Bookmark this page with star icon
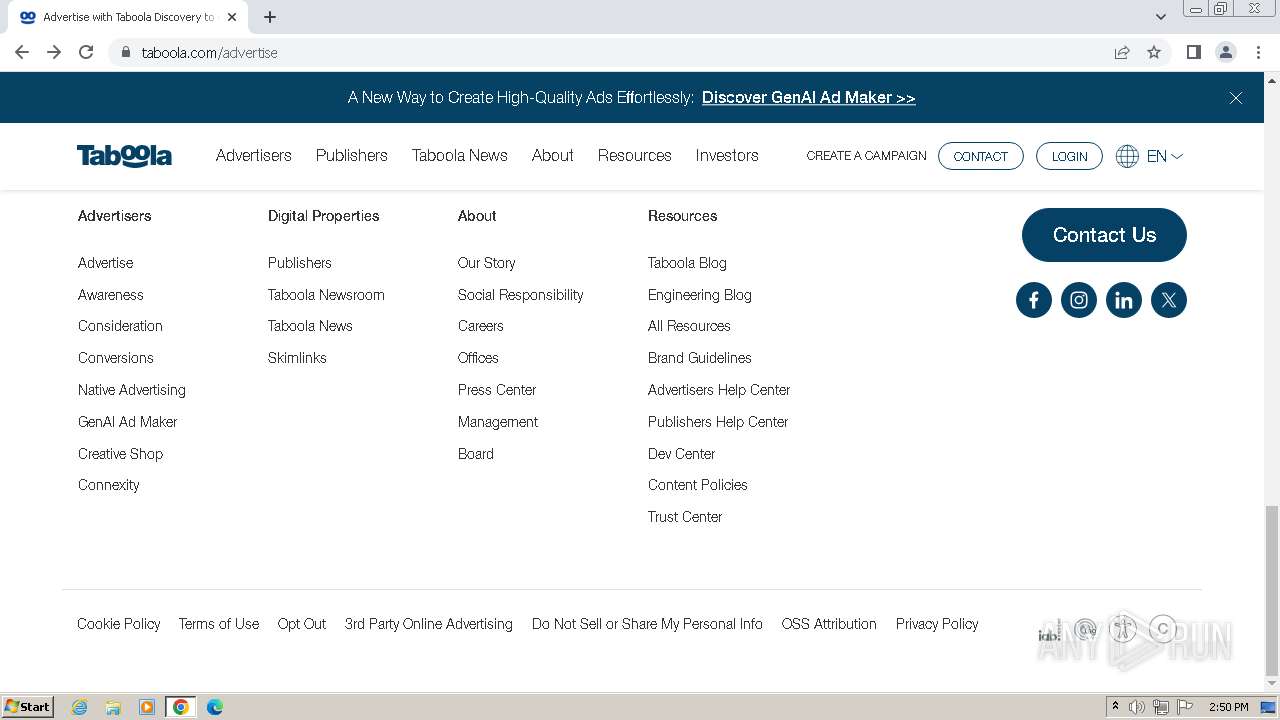 click(1154, 52)
